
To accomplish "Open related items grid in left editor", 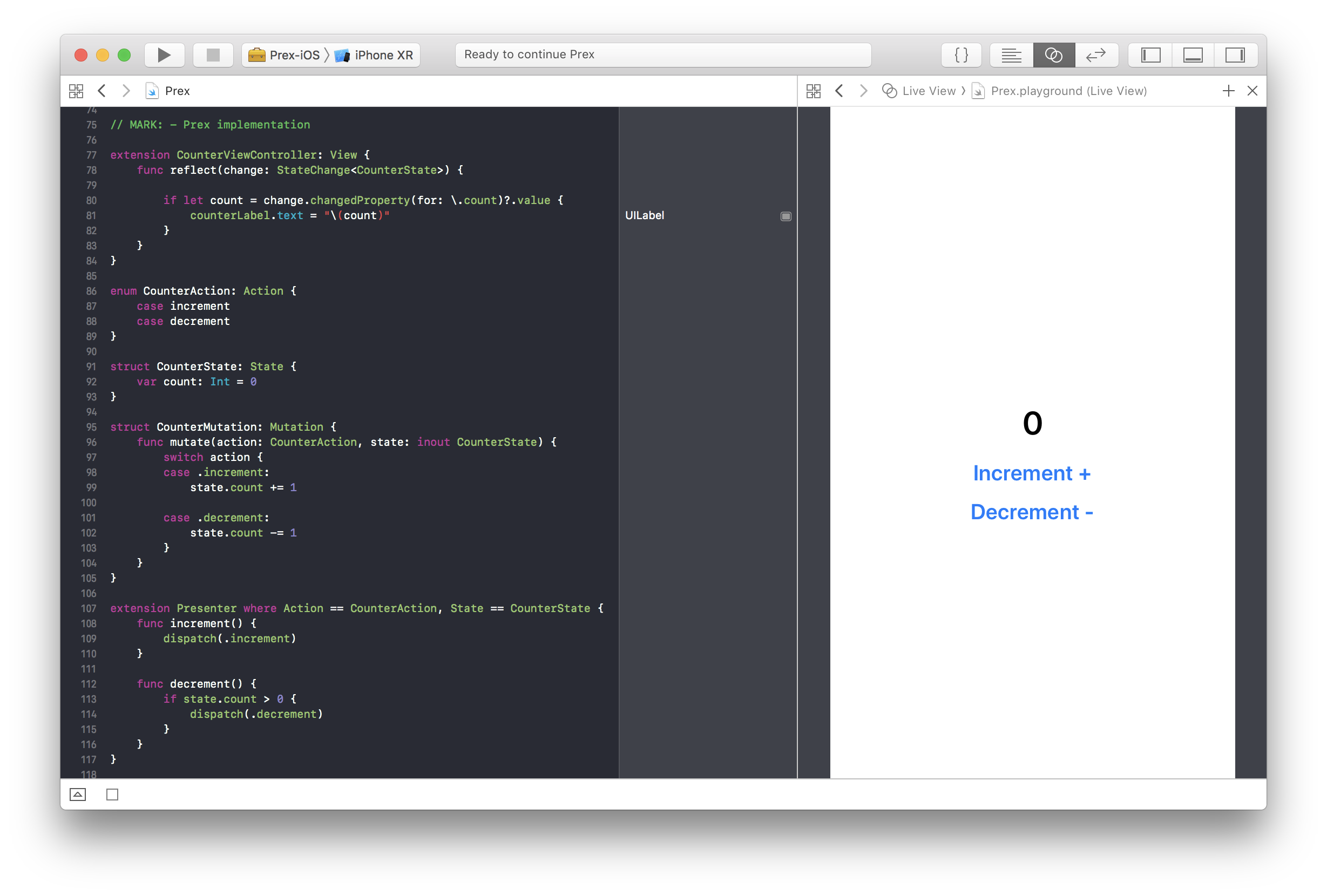I will (x=76, y=91).
